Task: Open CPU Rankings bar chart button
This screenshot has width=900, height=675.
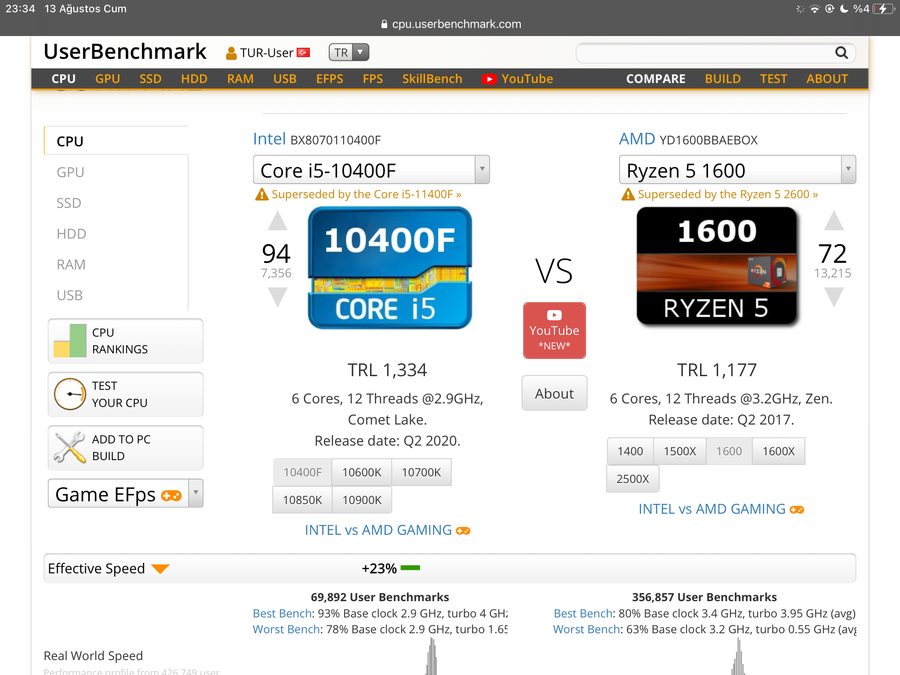Action: click(126, 341)
